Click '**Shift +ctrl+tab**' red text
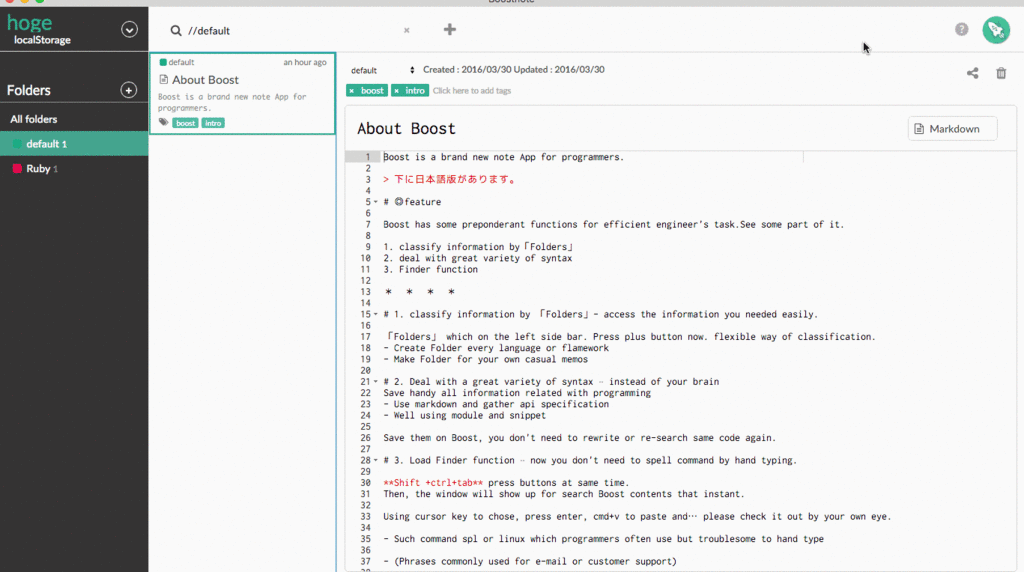 [x=433, y=483]
